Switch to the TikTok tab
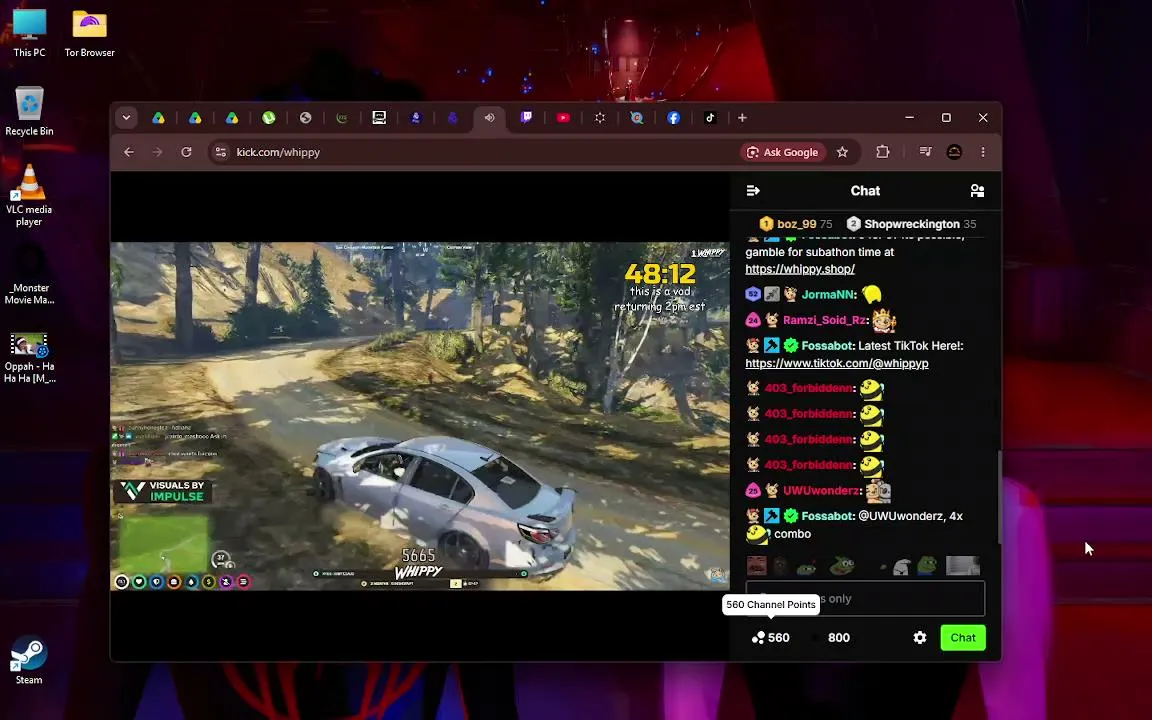1152x720 pixels. pos(710,118)
